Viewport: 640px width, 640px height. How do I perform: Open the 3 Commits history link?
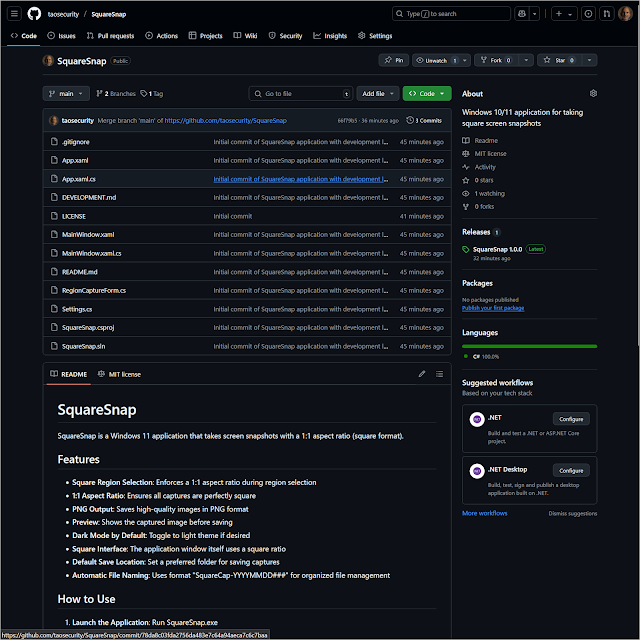pos(424,120)
